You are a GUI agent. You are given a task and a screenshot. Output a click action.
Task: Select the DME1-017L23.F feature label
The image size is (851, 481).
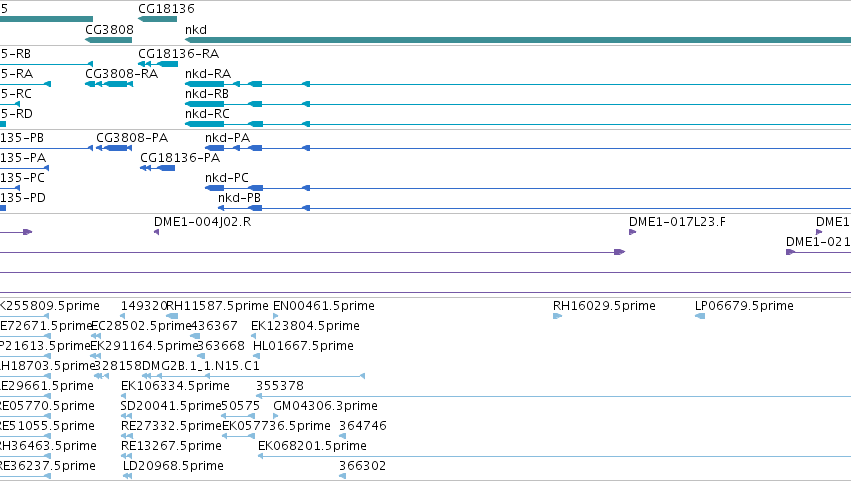point(677,222)
